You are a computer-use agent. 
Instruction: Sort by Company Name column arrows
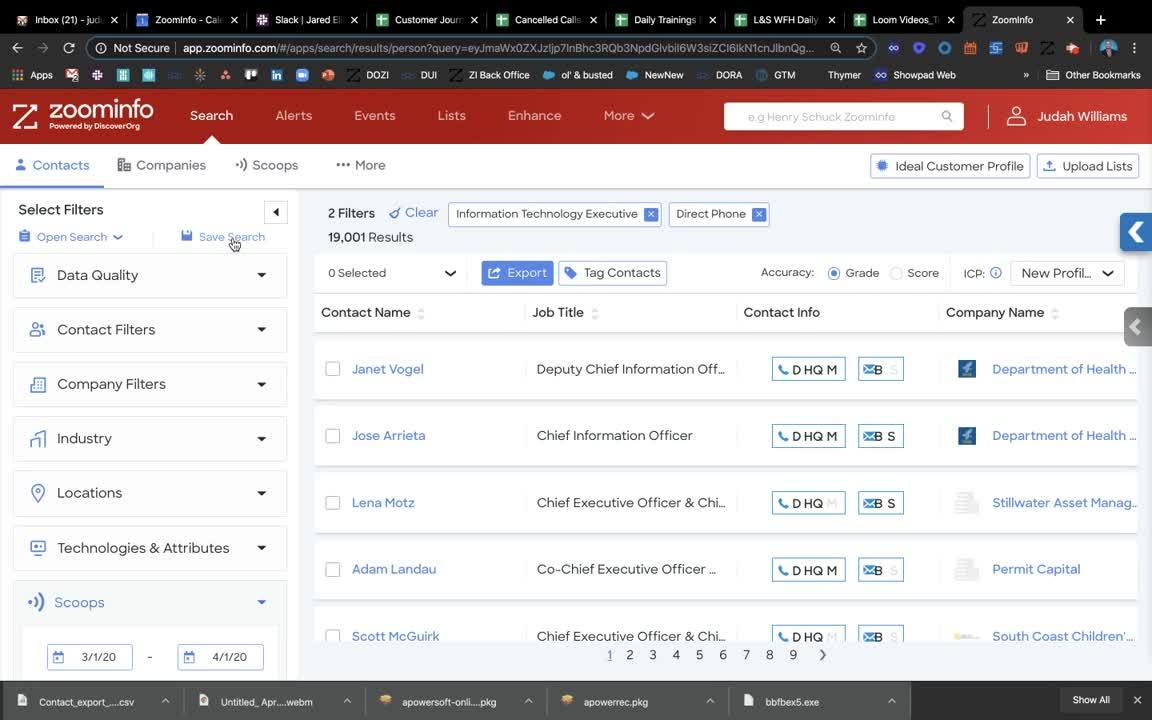coord(1055,313)
